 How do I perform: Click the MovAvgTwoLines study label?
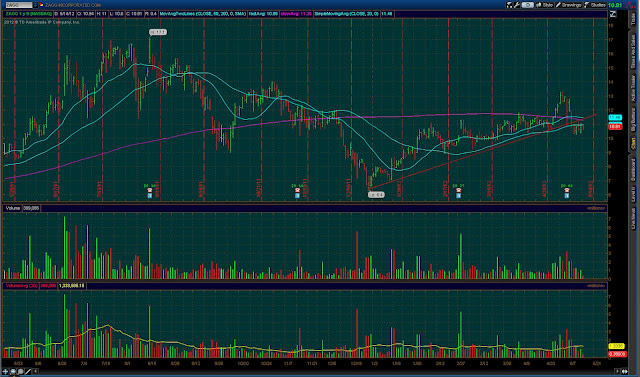pos(203,14)
